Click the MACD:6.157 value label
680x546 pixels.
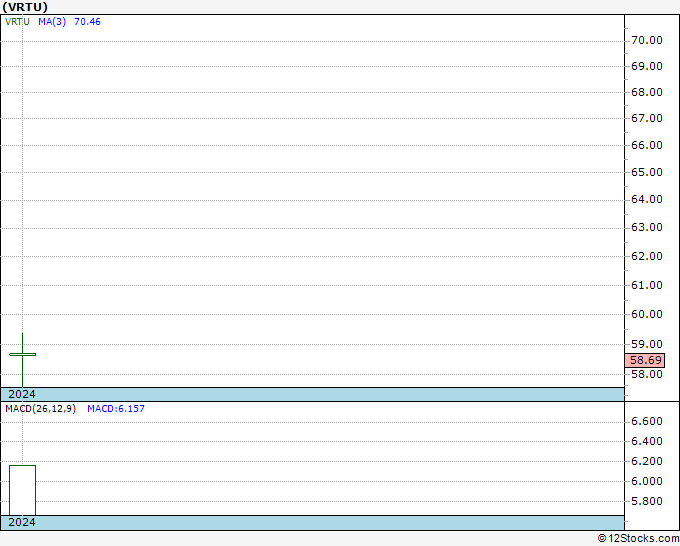(x=116, y=409)
